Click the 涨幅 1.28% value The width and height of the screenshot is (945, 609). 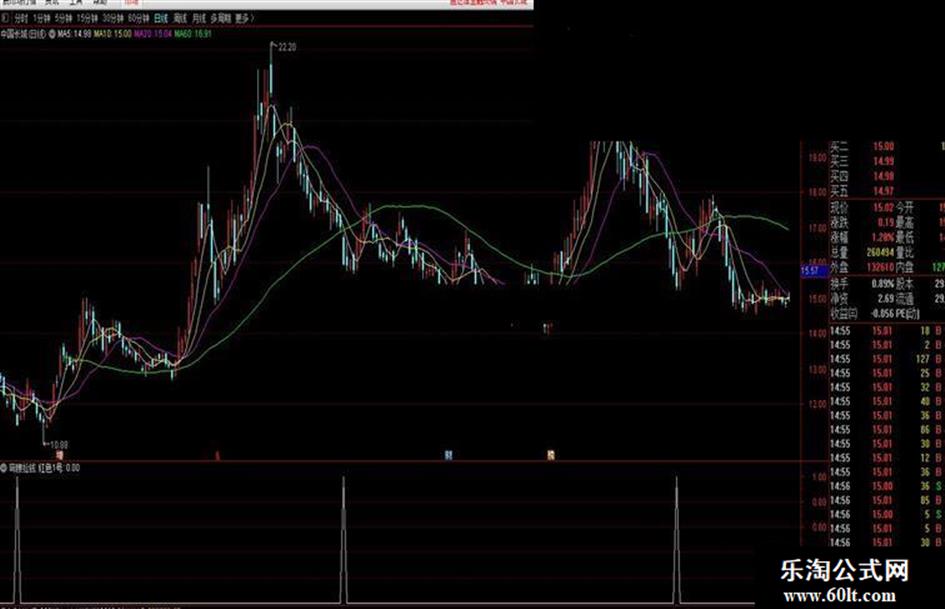point(883,238)
